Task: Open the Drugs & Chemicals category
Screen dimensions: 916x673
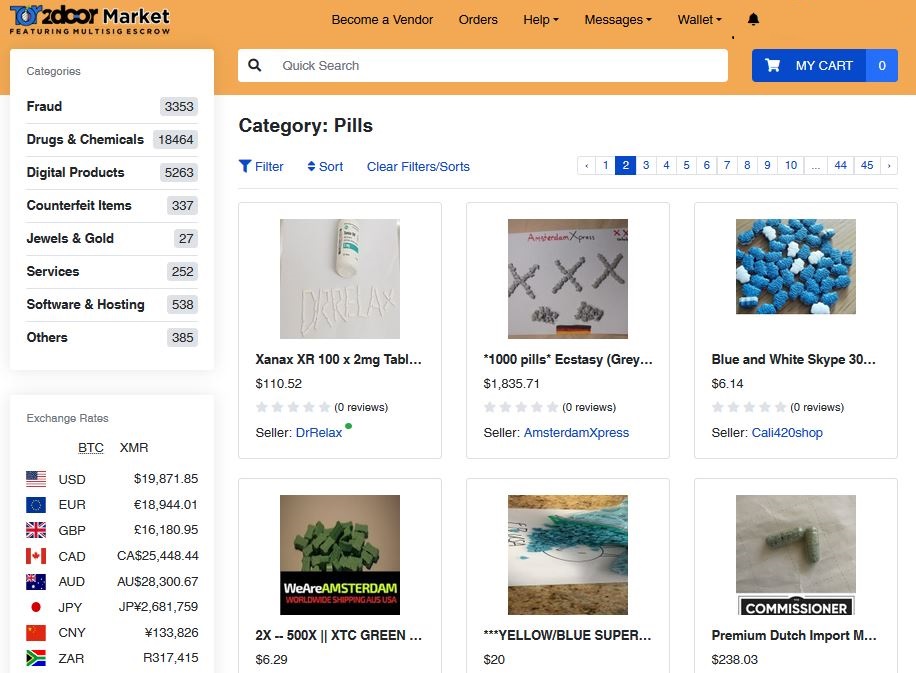Action: pos(85,139)
